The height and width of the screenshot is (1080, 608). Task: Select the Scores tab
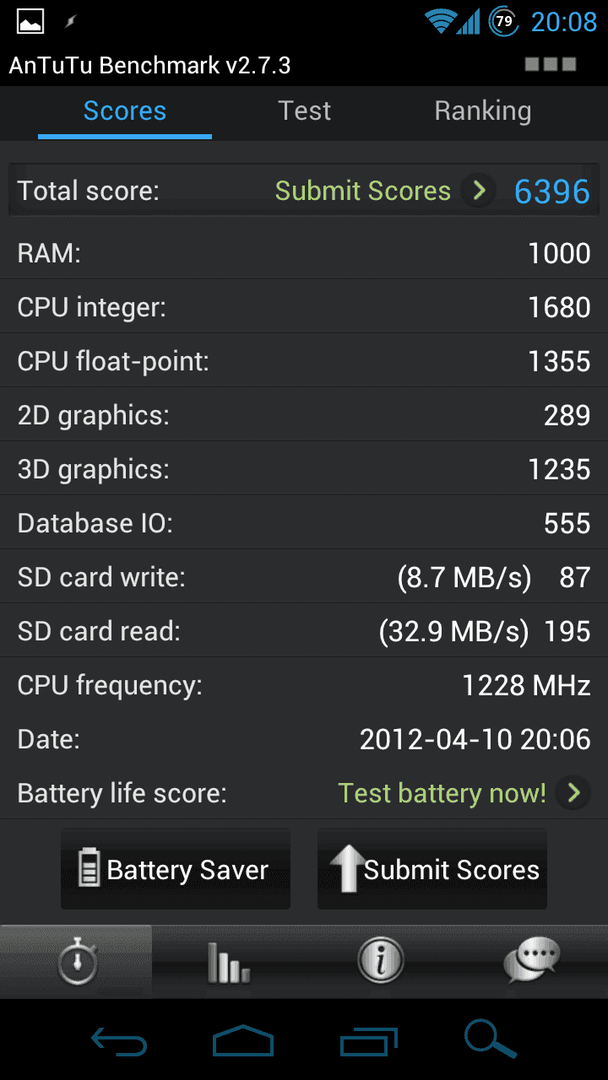coord(125,111)
